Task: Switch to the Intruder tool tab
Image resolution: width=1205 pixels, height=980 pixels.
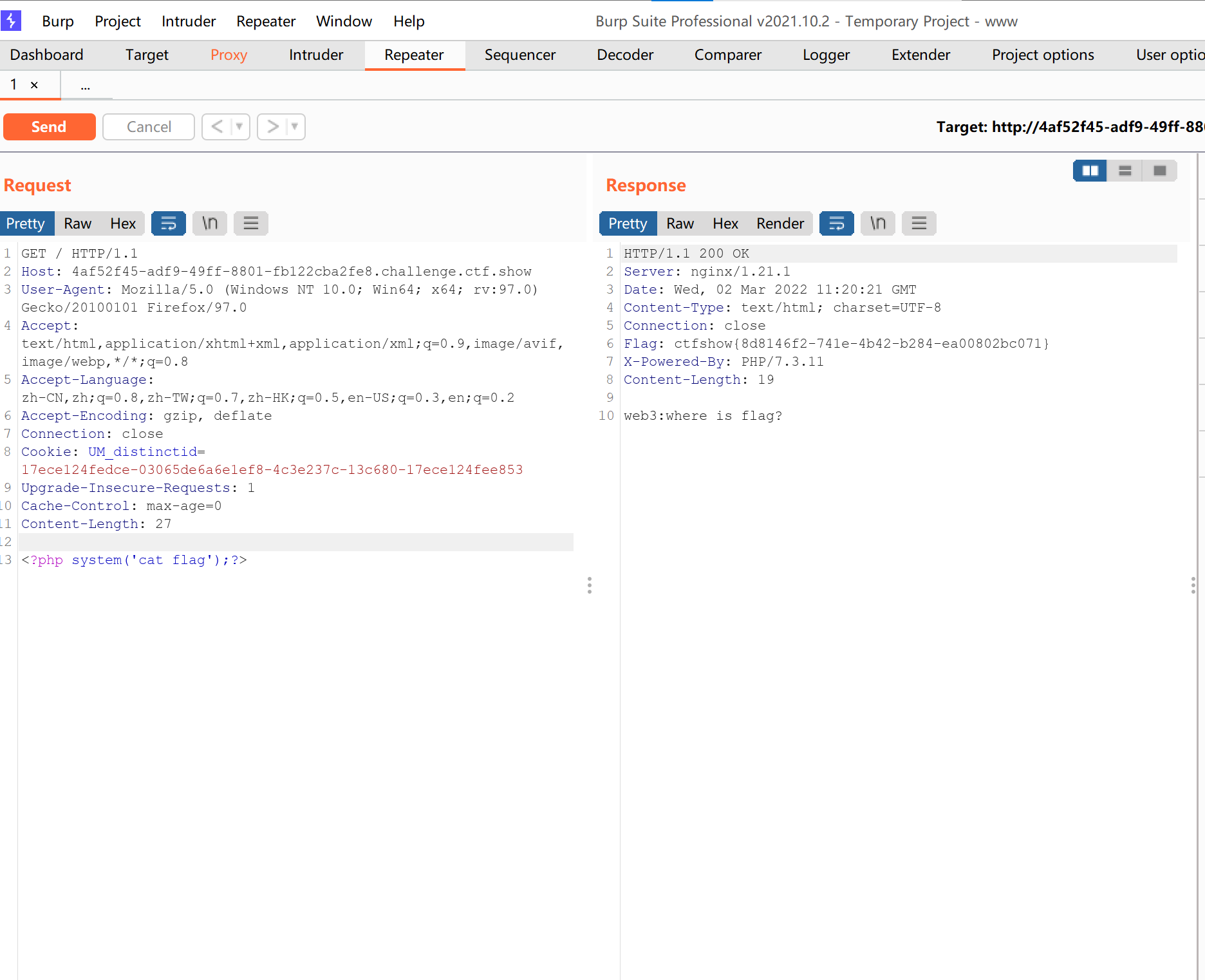Action: [x=316, y=55]
